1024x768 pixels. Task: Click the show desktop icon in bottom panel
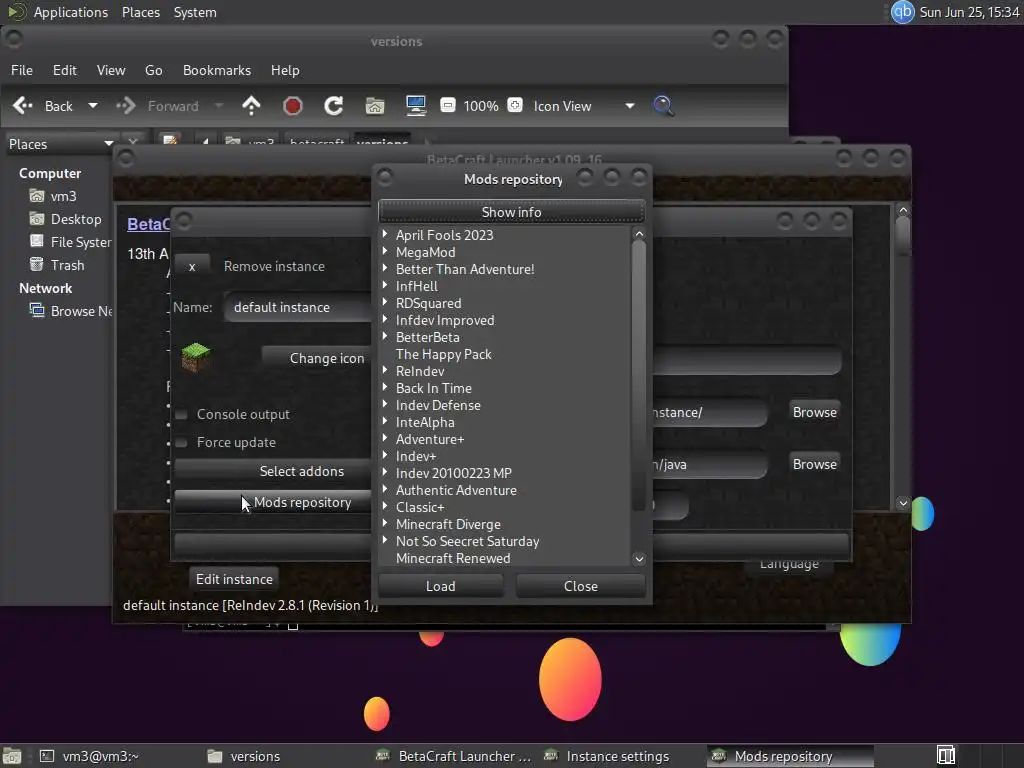(12, 756)
